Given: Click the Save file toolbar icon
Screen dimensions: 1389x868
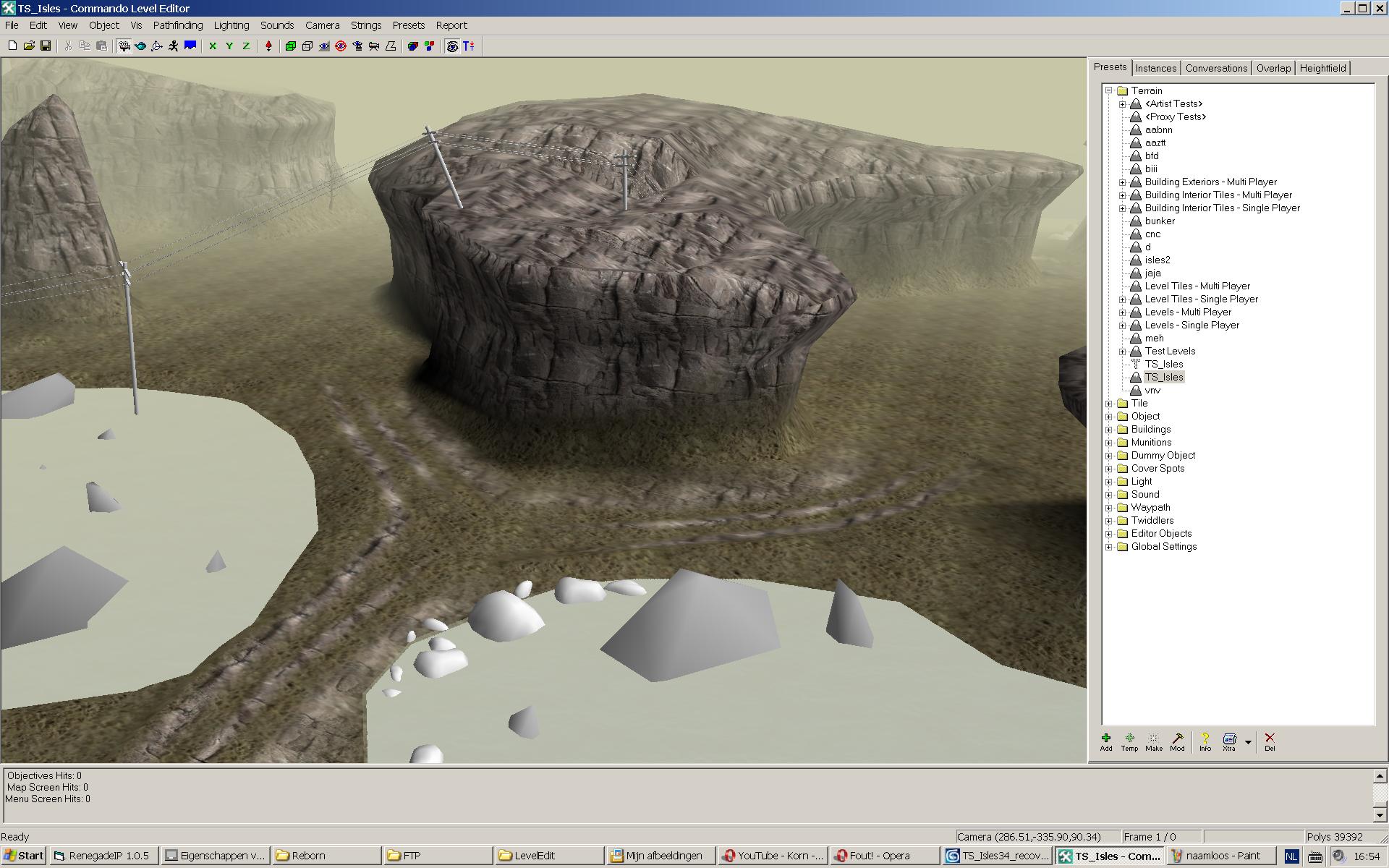Looking at the screenshot, I should [x=46, y=46].
